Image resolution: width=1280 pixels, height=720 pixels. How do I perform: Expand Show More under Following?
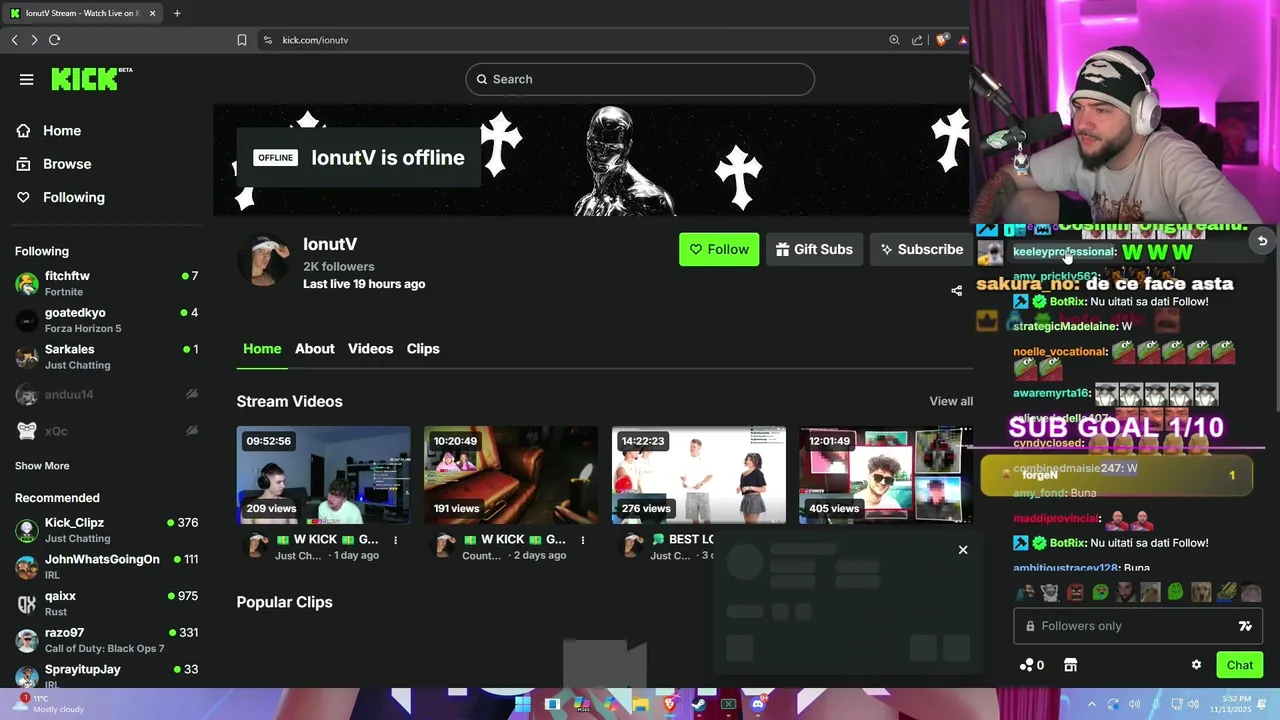[x=42, y=466]
